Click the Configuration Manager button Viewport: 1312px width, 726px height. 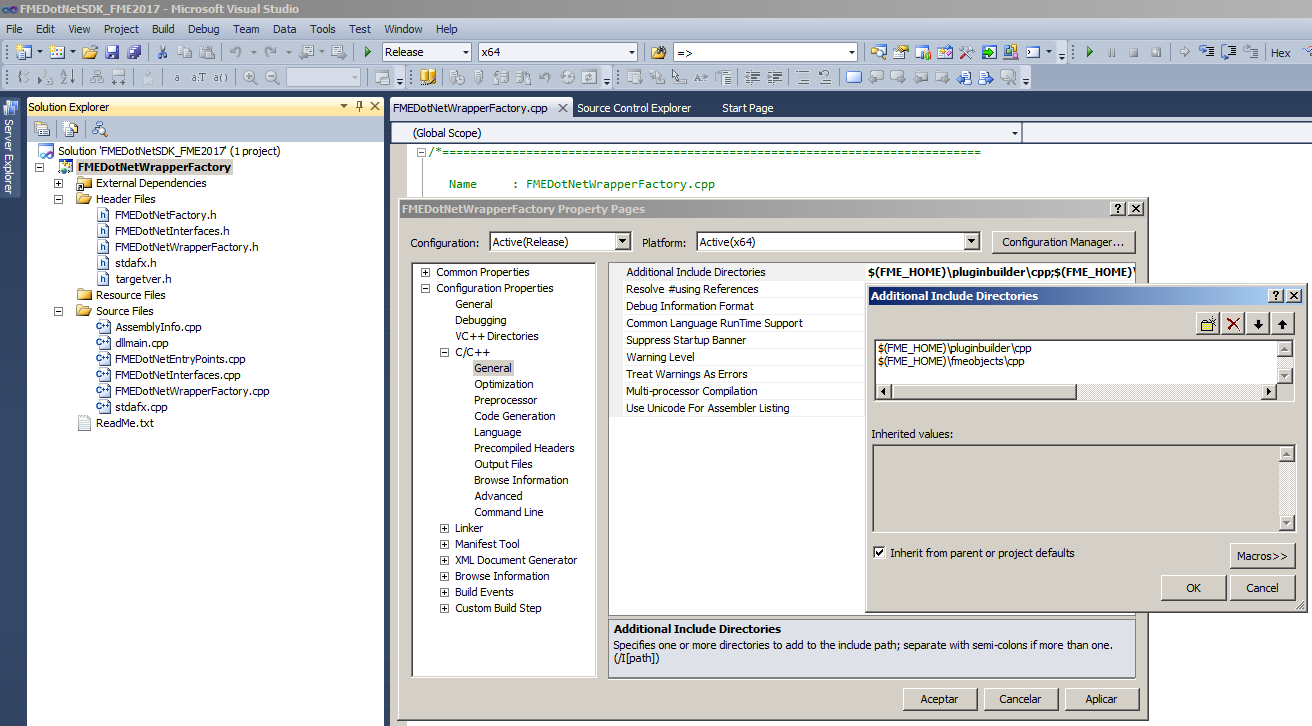click(1064, 242)
